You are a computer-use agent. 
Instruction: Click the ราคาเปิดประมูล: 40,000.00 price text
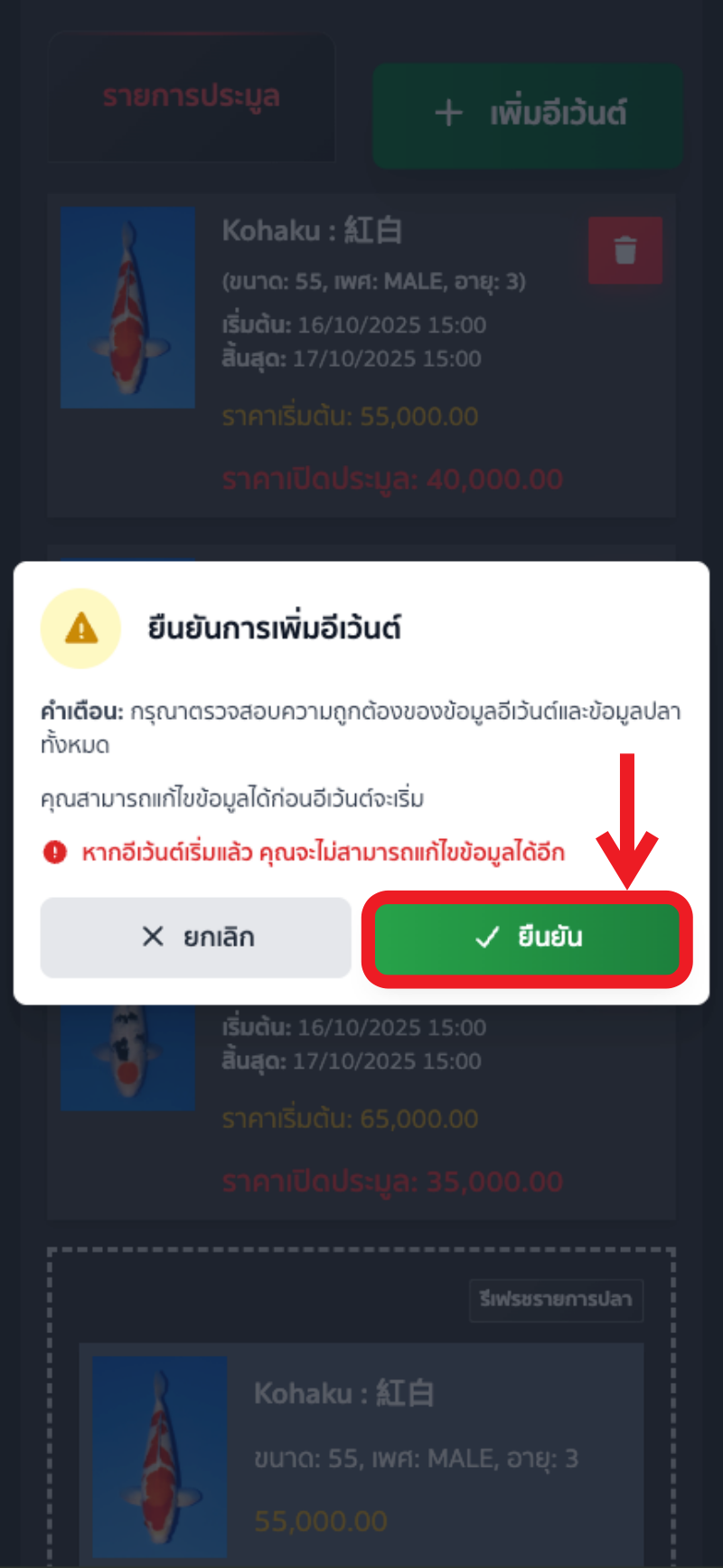[x=393, y=479]
